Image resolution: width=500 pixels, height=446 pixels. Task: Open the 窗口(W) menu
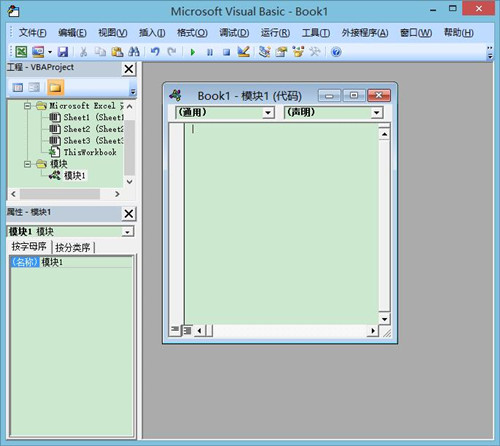[416, 33]
